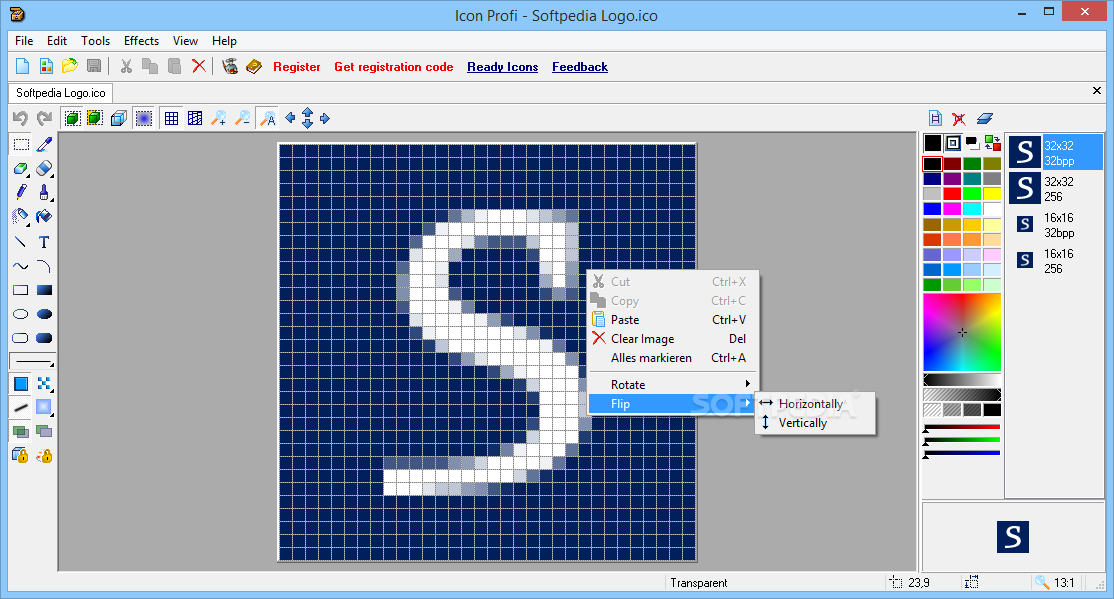Expand the pattern dots tool options
The image size is (1114, 599).
[x=51, y=390]
